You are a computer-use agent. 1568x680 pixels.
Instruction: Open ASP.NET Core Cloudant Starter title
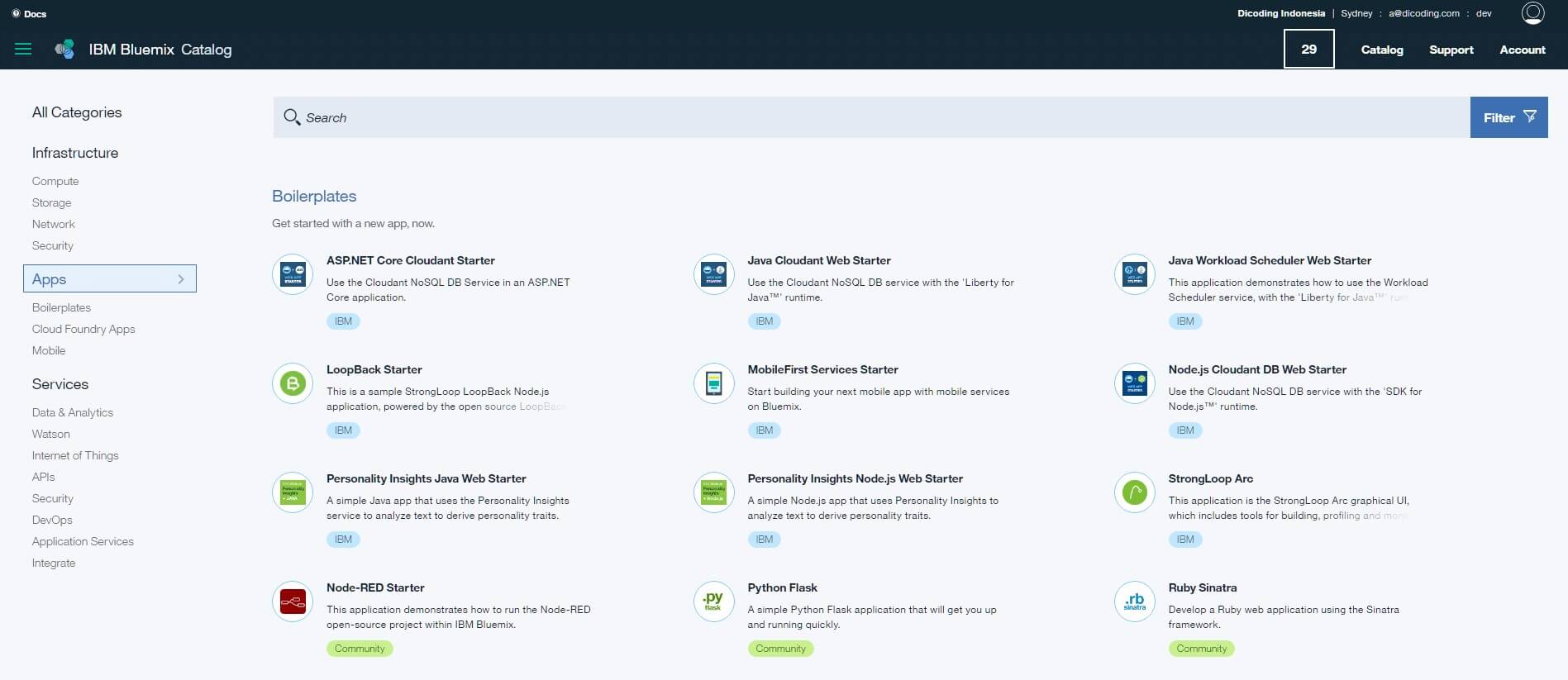pos(411,260)
